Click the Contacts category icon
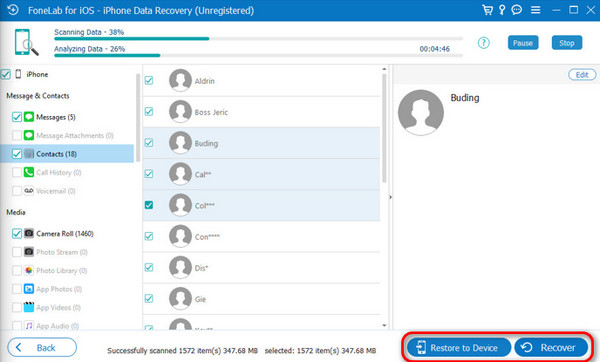 (29, 153)
